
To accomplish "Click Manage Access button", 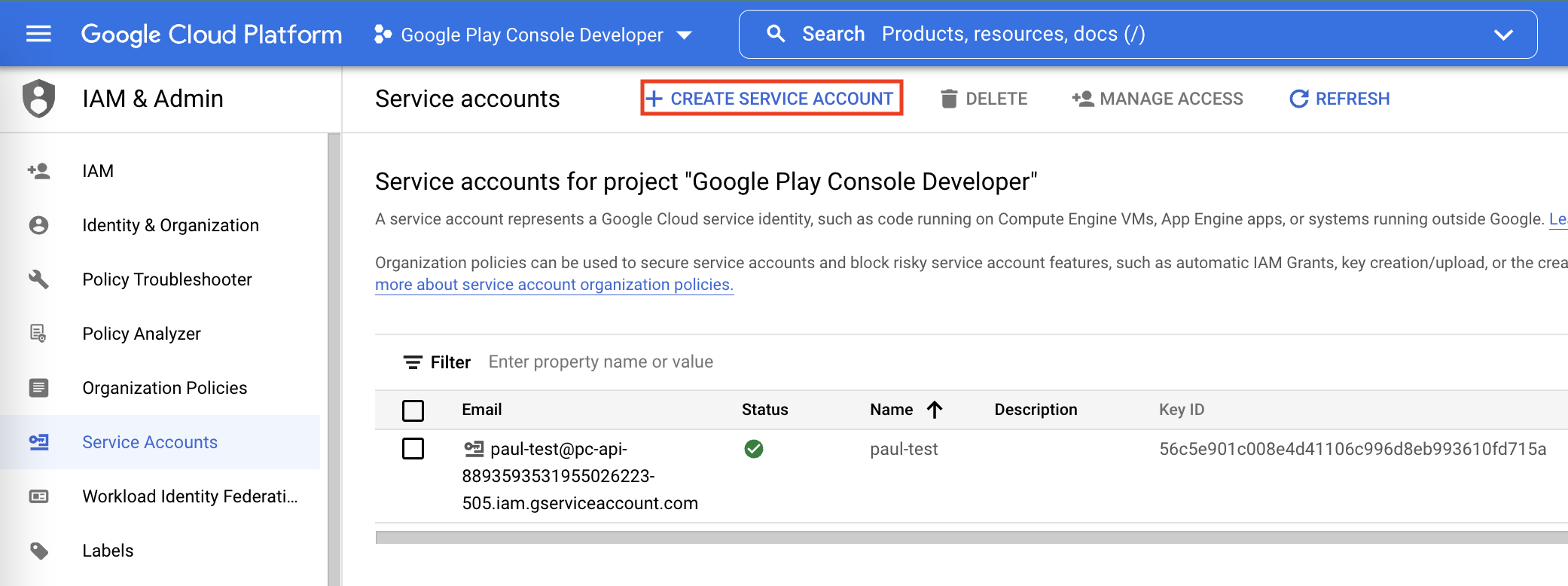I will pyautogui.click(x=1158, y=99).
